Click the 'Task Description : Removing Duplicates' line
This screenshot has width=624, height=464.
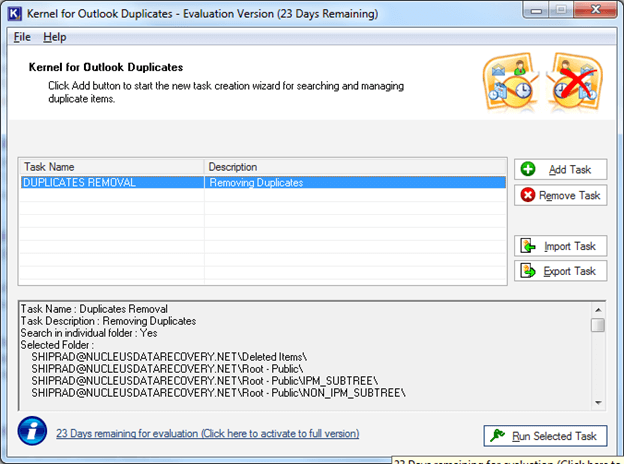coord(108,321)
